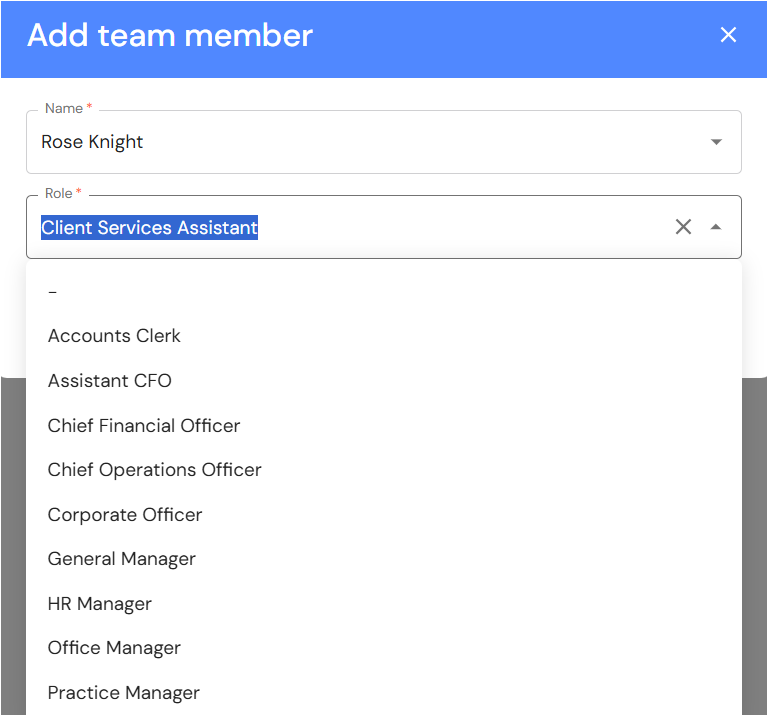Collapse the Role dropdown list
The width and height of the screenshot is (768, 716).
pyautogui.click(x=716, y=227)
